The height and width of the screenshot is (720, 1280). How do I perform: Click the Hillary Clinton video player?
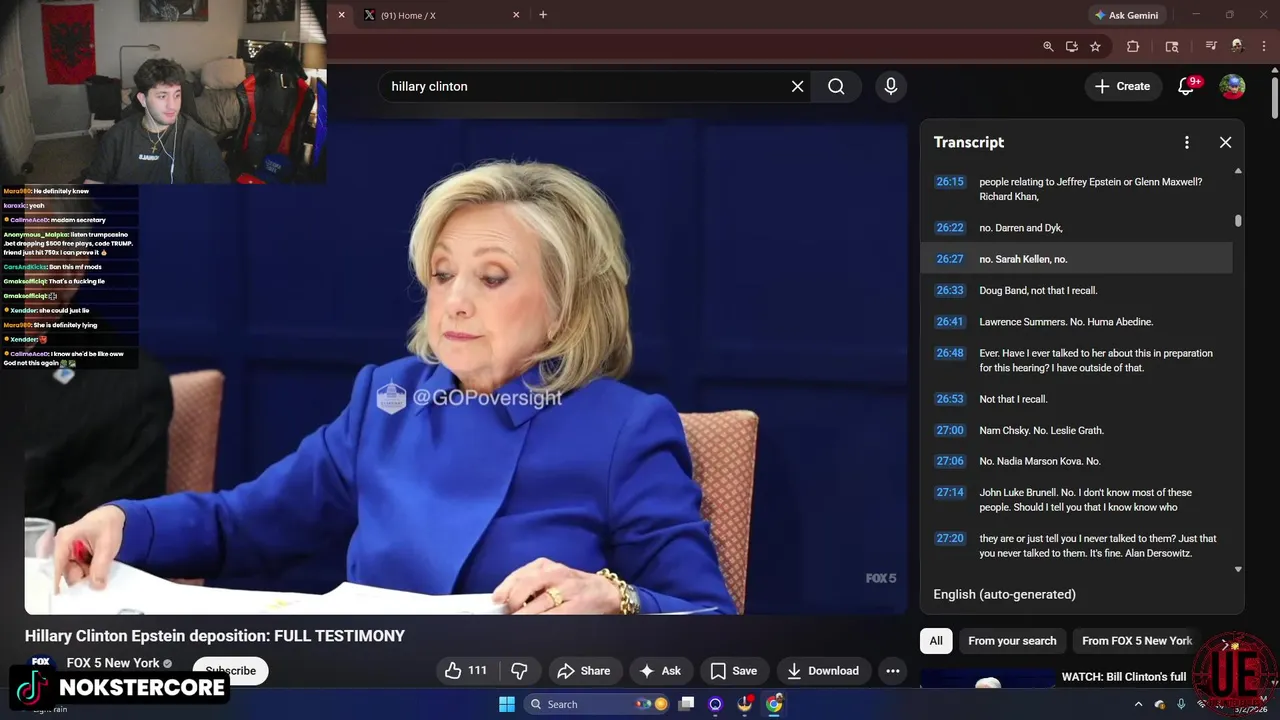coord(466,365)
